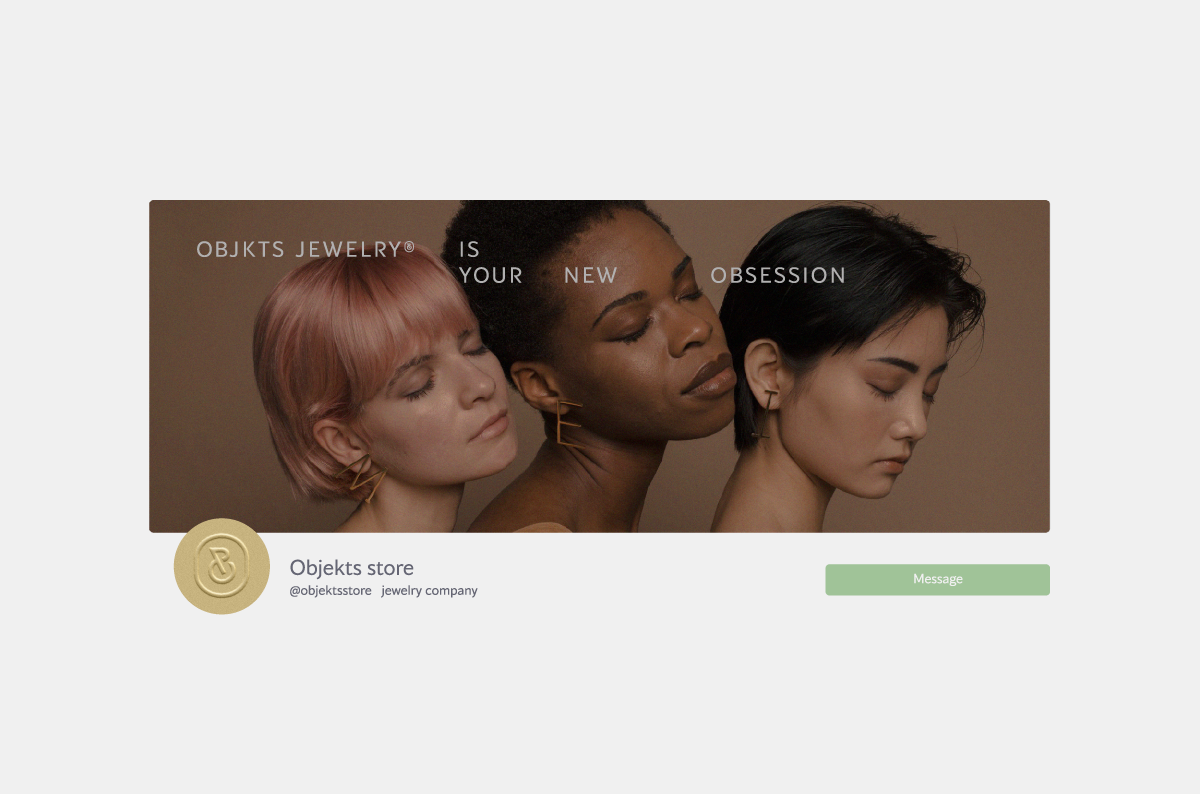Select the word NEW in the banner
Image resolution: width=1200 pixels, height=794 pixels.
591,275
